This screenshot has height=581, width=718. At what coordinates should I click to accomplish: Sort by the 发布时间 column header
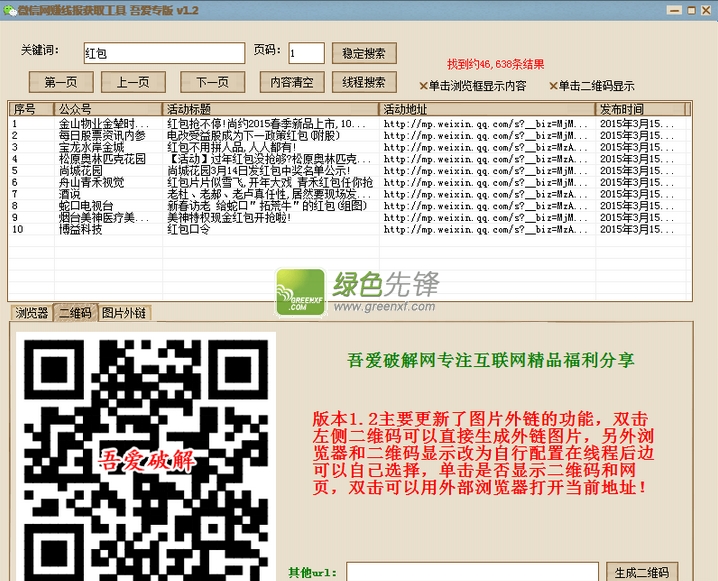click(x=641, y=109)
